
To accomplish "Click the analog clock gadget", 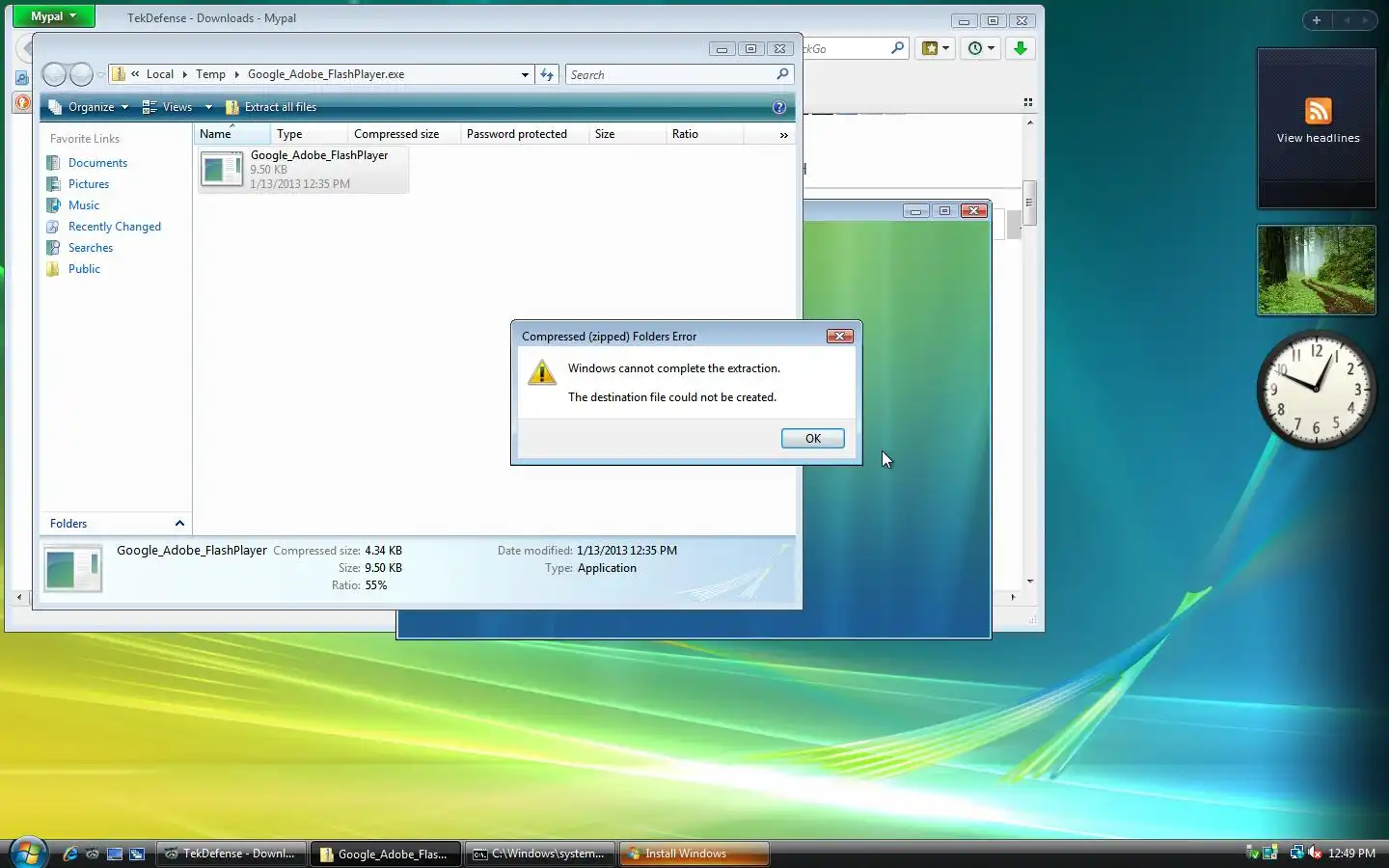I will [x=1316, y=390].
